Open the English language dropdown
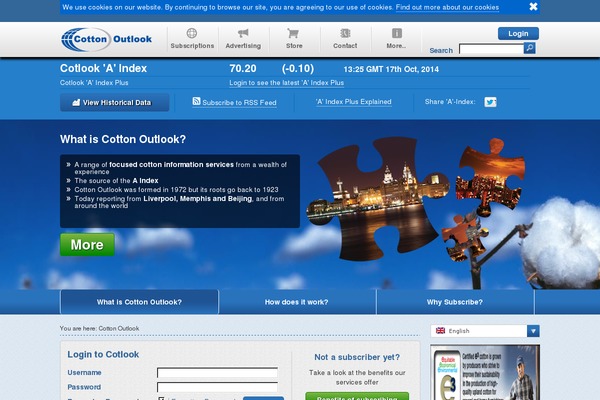 [485, 331]
